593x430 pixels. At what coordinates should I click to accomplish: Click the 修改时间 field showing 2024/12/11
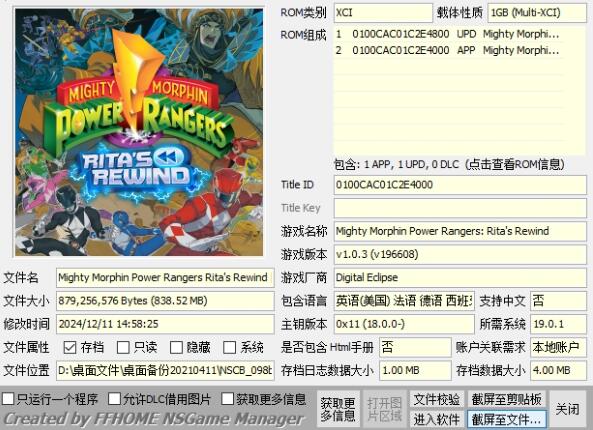tap(165, 324)
